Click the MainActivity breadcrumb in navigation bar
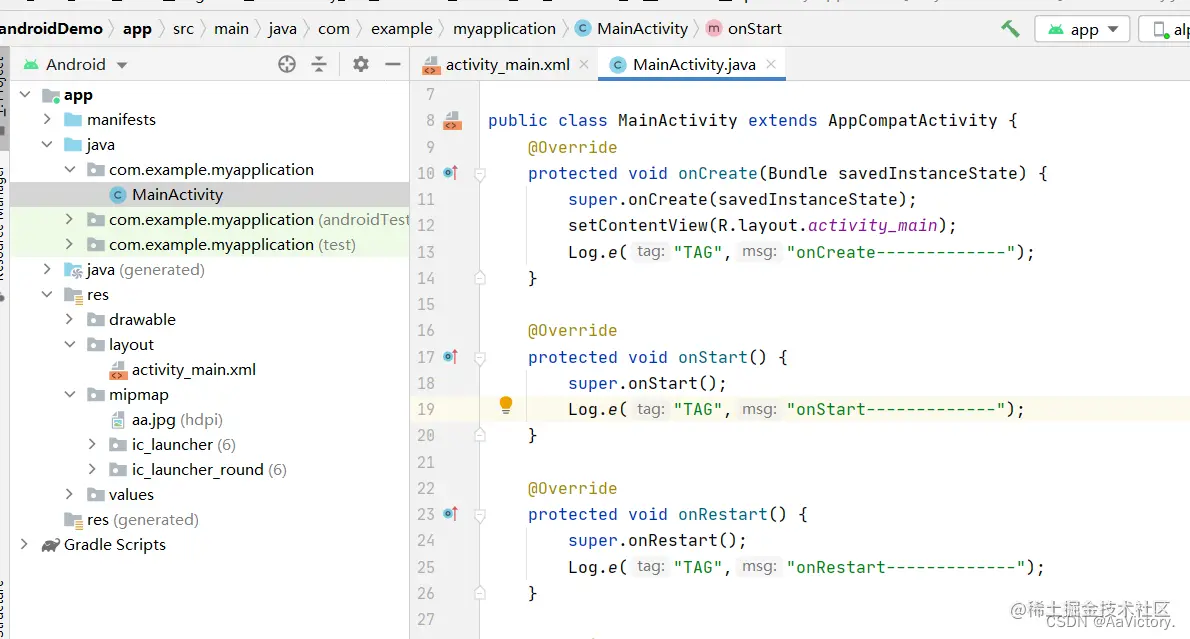The width and height of the screenshot is (1190, 639). pos(631,29)
